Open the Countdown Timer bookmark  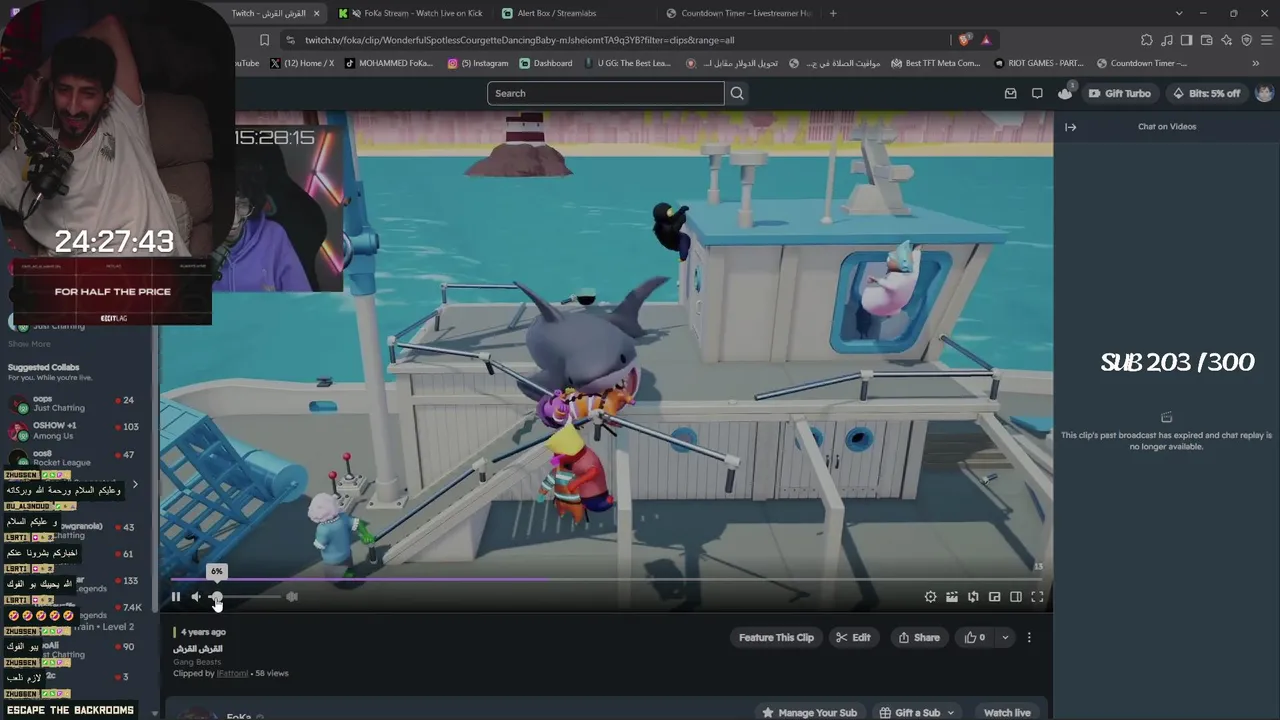click(x=1141, y=63)
